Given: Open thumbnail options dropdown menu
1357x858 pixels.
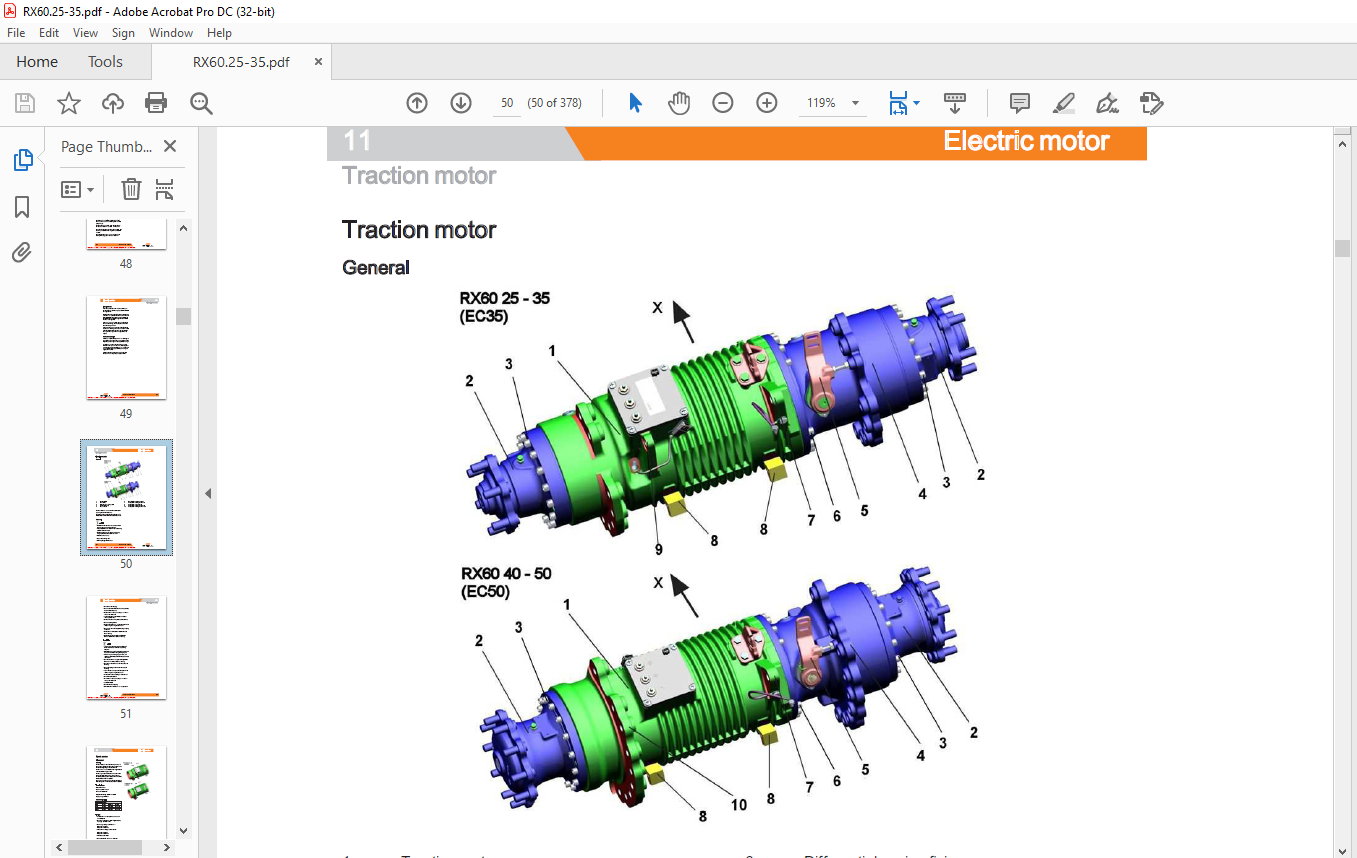Looking at the screenshot, I should point(77,189).
